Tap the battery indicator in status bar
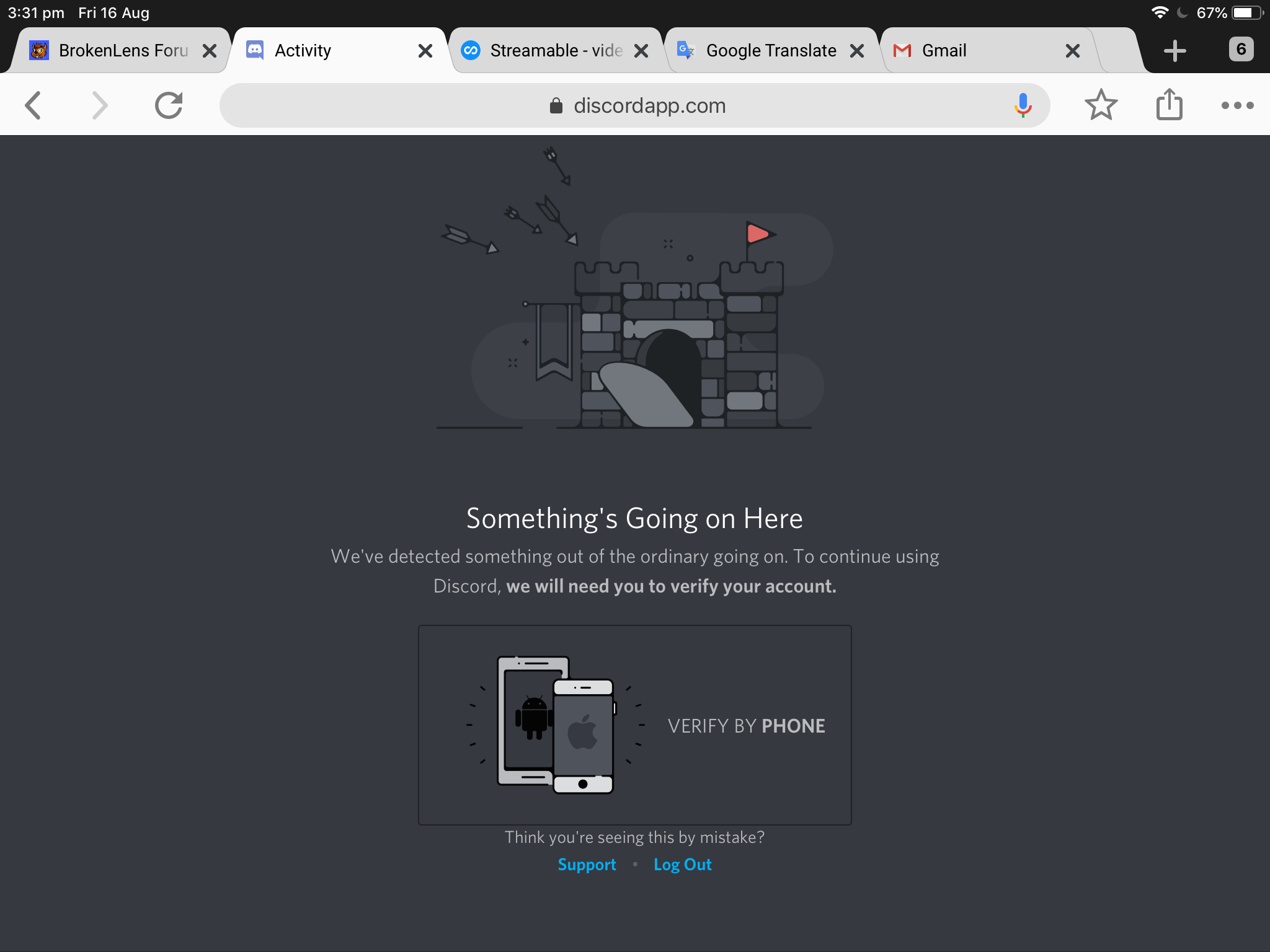Viewport: 1270px width, 952px height. tap(1248, 13)
